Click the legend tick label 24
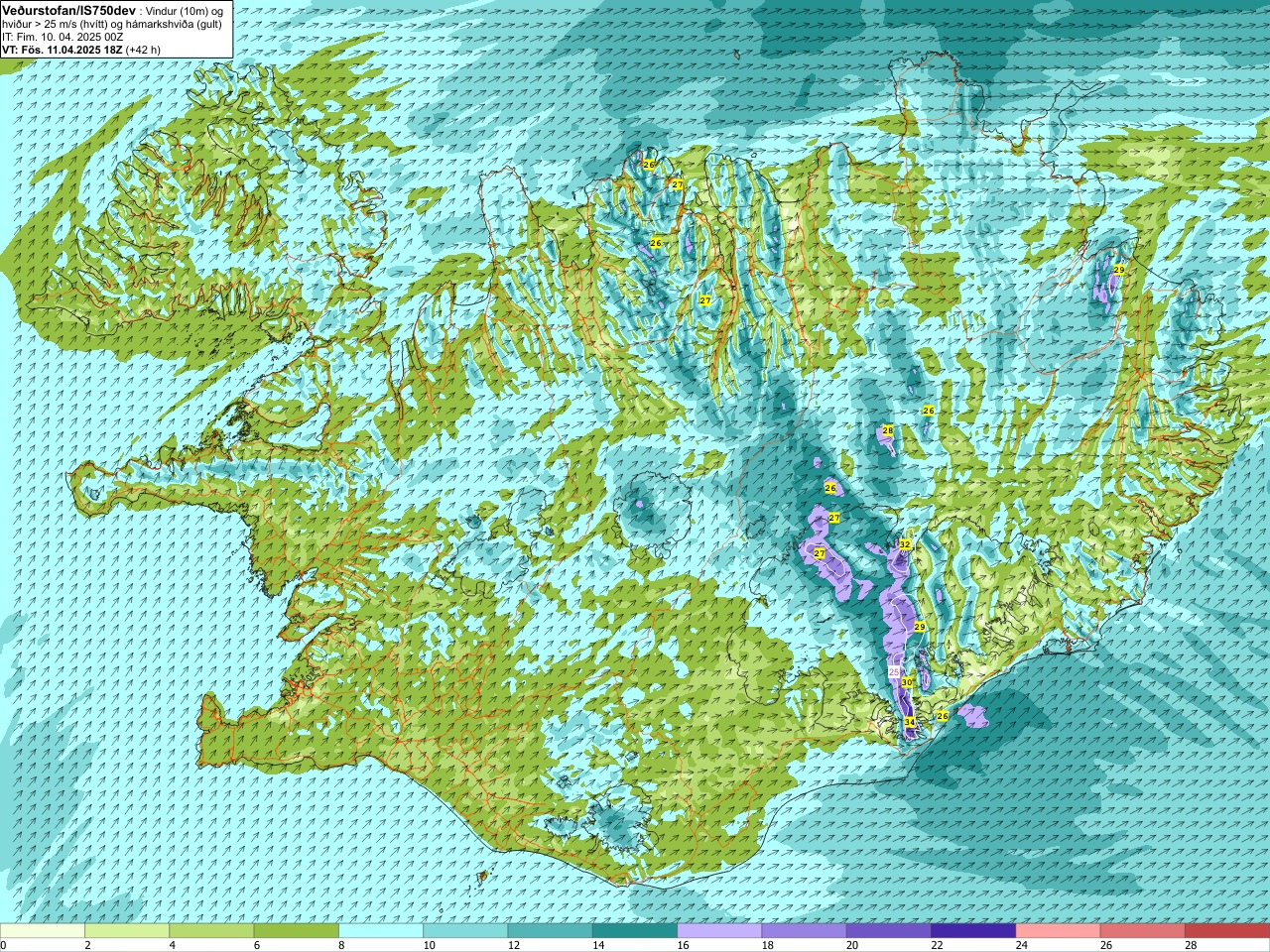The image size is (1270, 952). [x=1022, y=945]
